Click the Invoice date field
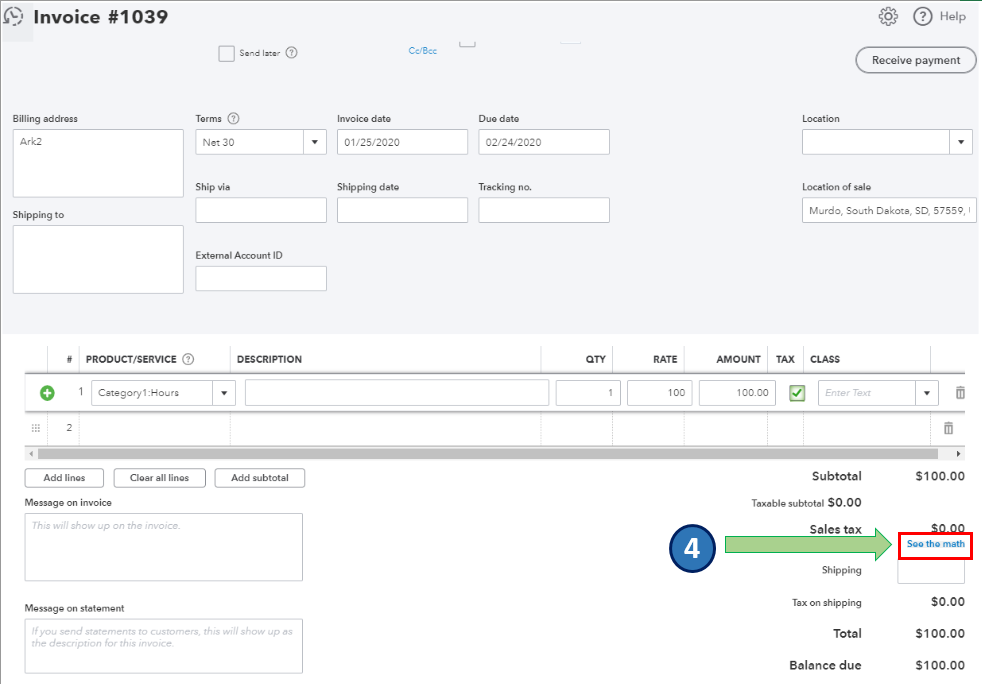This screenshot has width=982, height=684. 402,142
